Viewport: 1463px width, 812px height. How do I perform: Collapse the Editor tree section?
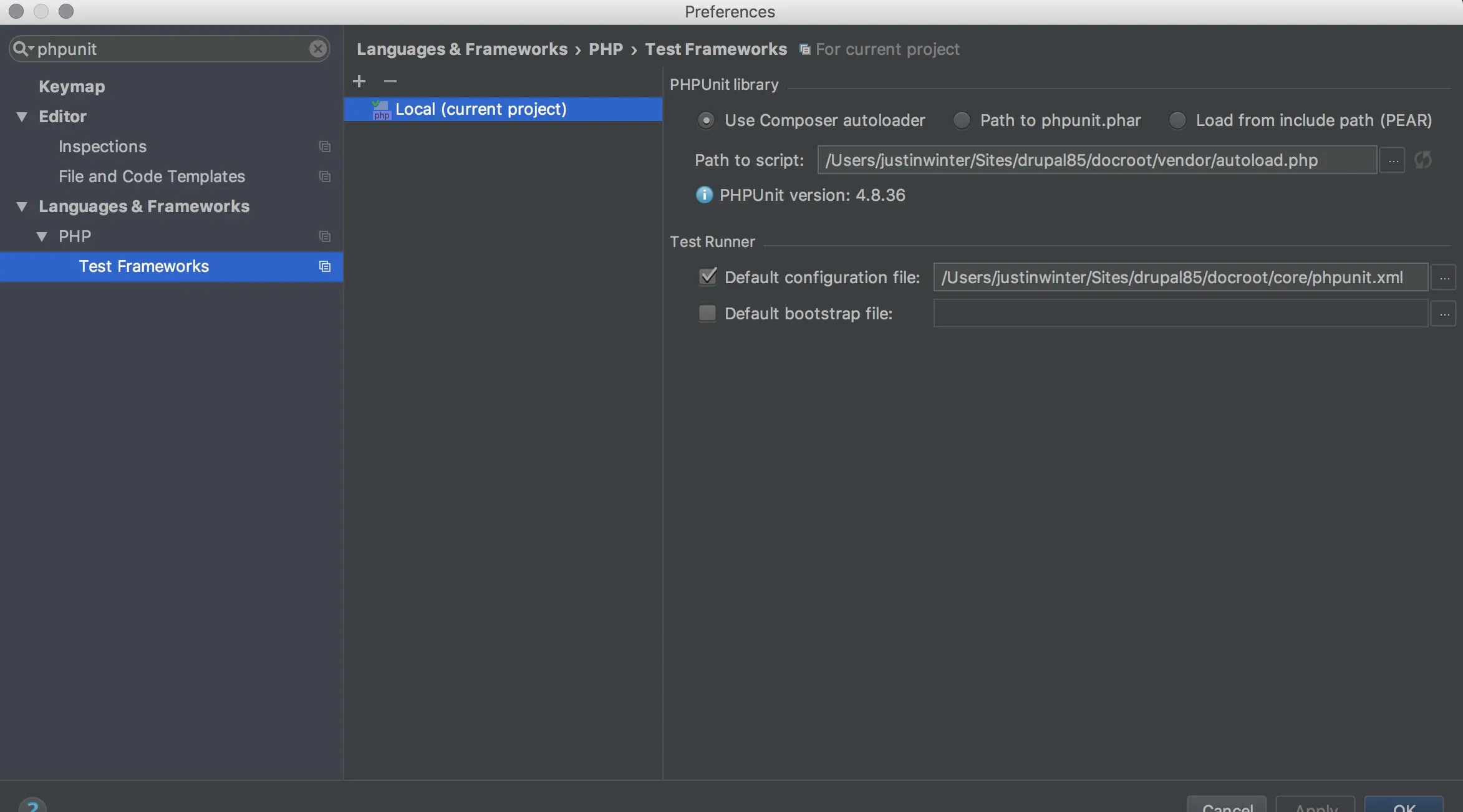click(x=22, y=117)
